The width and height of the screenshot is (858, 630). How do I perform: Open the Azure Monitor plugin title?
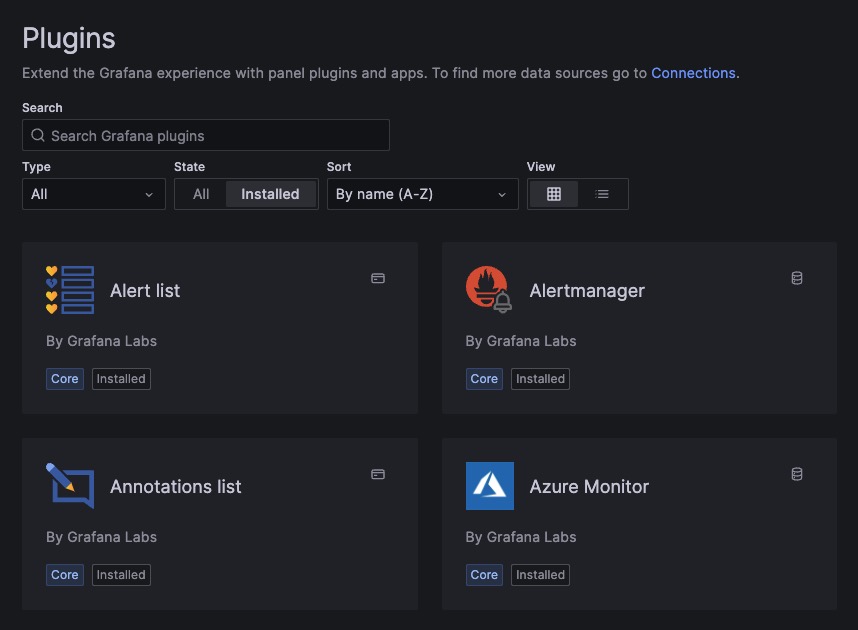coord(589,487)
